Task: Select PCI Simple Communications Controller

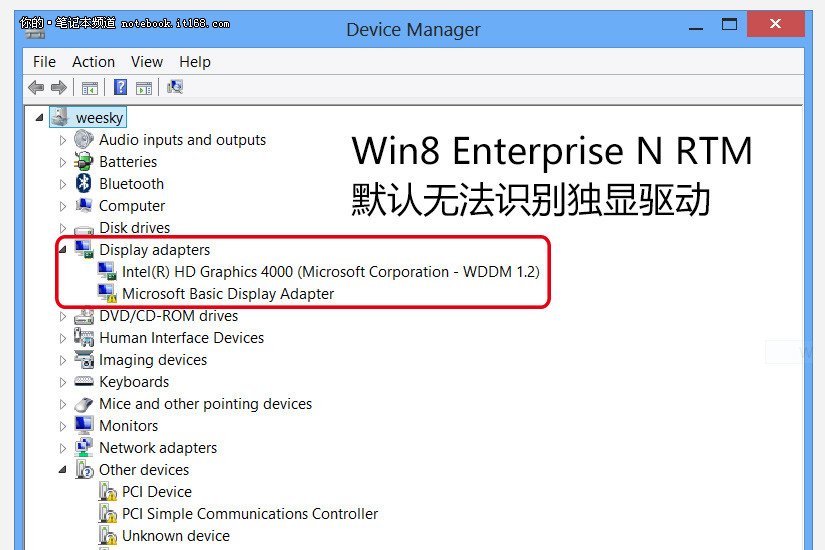Action: (250, 514)
